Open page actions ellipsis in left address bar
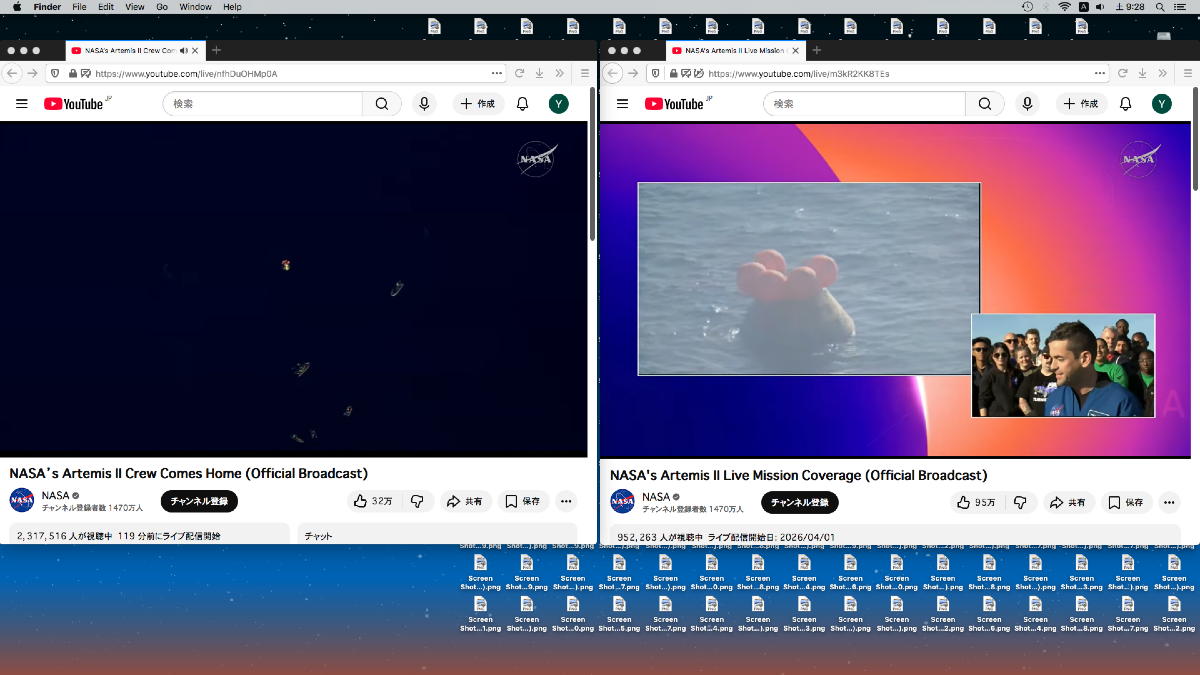This screenshot has width=1200, height=675. pos(497,73)
